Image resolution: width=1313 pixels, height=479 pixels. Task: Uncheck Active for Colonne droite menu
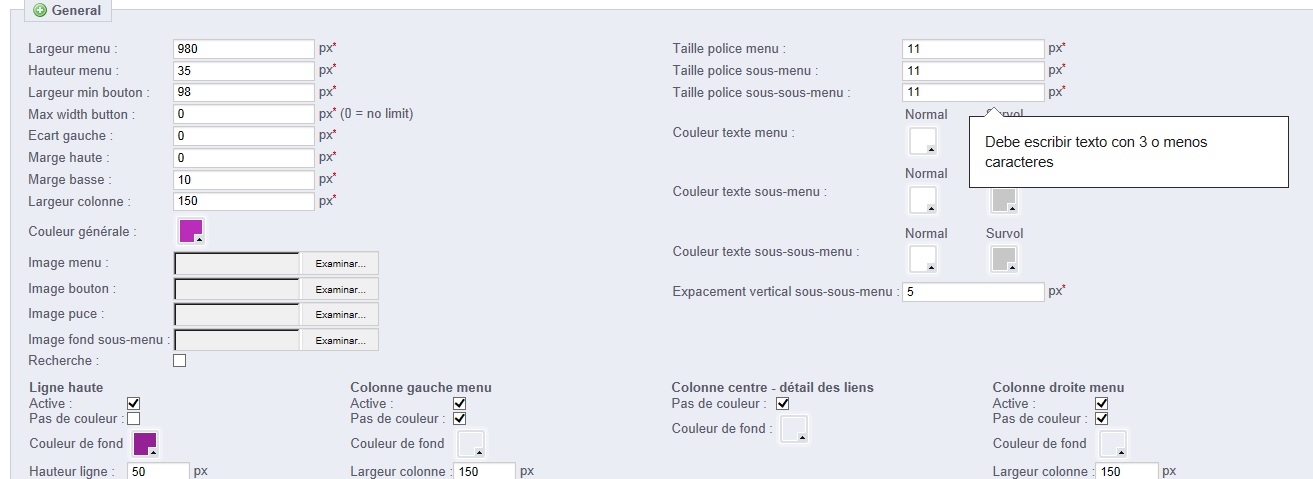coord(1102,403)
